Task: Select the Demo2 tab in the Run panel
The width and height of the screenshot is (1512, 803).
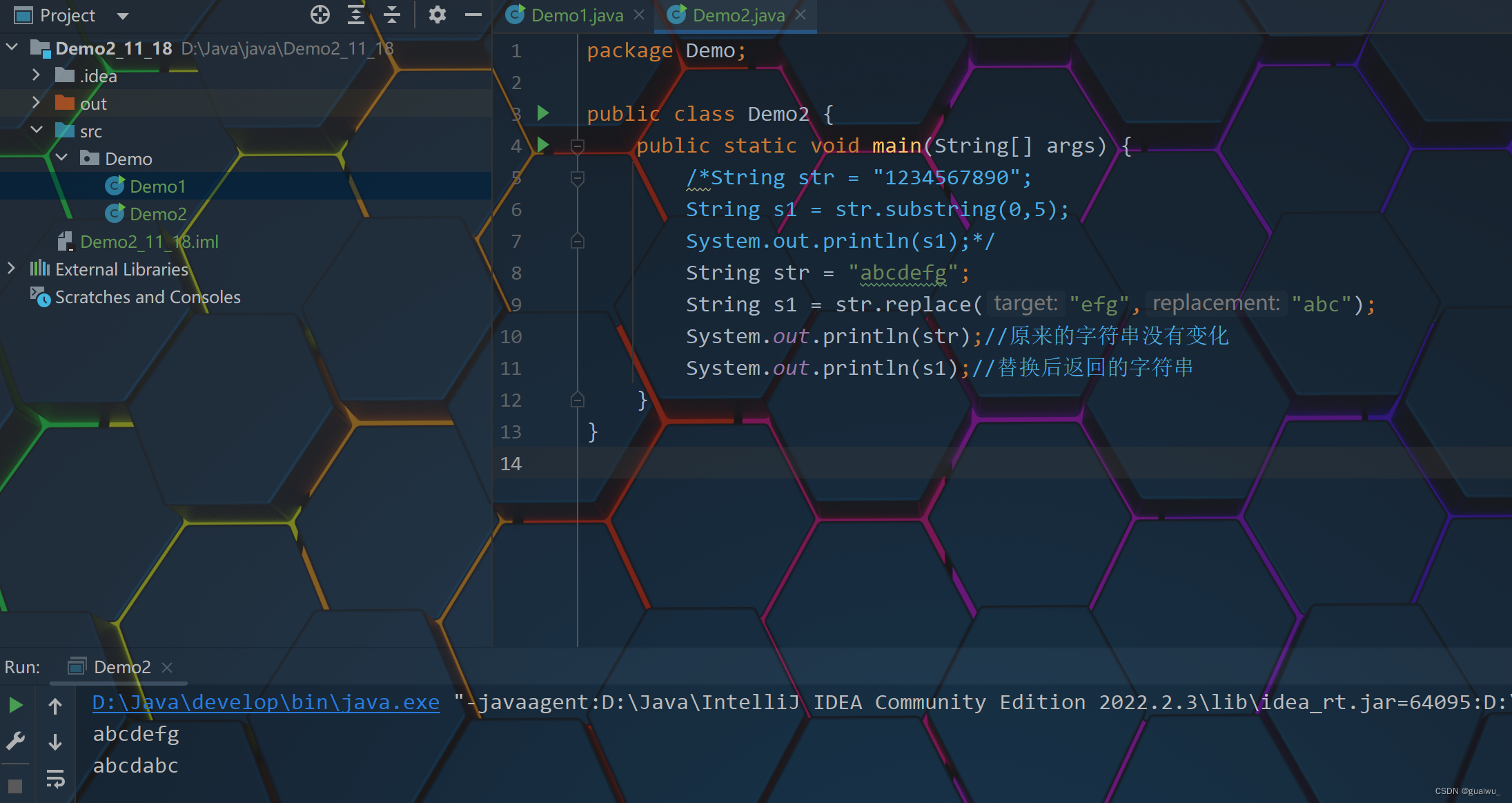Action: pyautogui.click(x=122, y=666)
